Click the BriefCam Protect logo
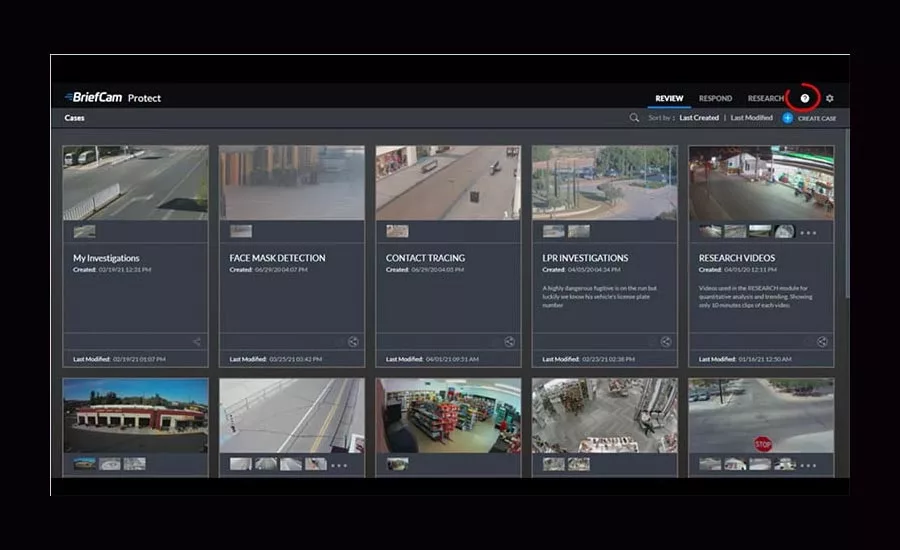The image size is (900, 550). pyautogui.click(x=112, y=98)
